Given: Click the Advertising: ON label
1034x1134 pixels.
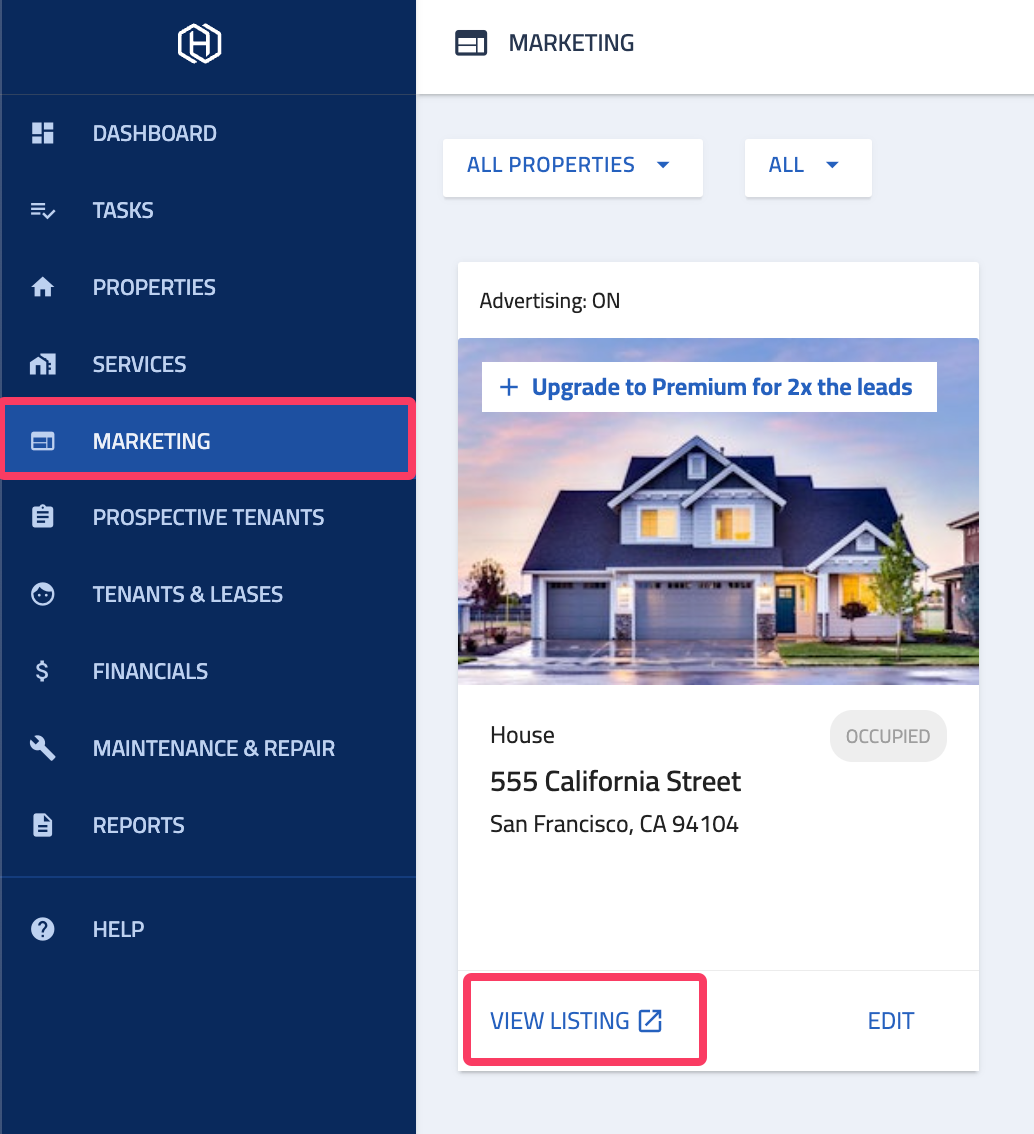Looking at the screenshot, I should pyautogui.click(x=550, y=301).
